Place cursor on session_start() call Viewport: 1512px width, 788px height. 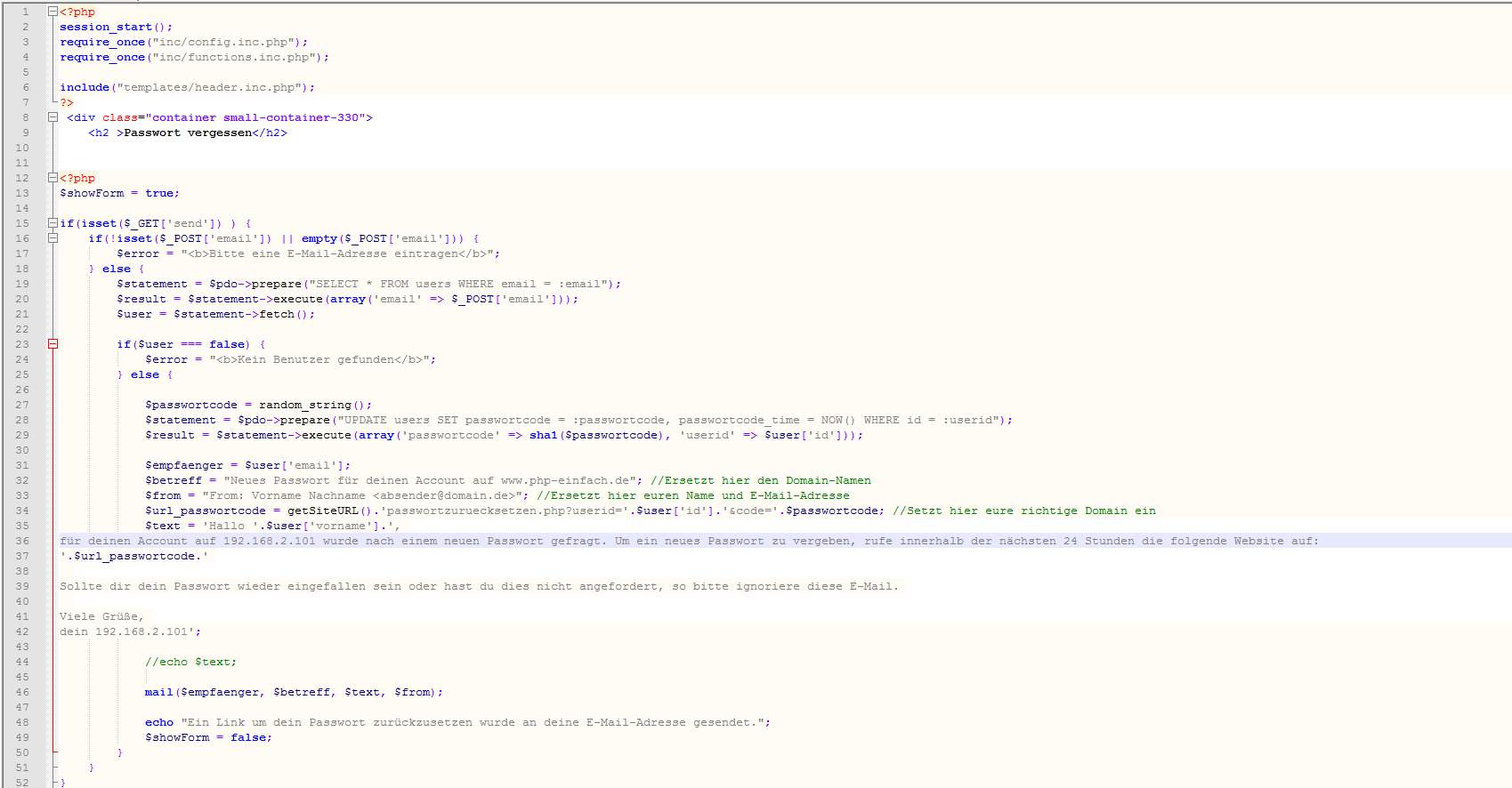pyautogui.click(x=117, y=27)
